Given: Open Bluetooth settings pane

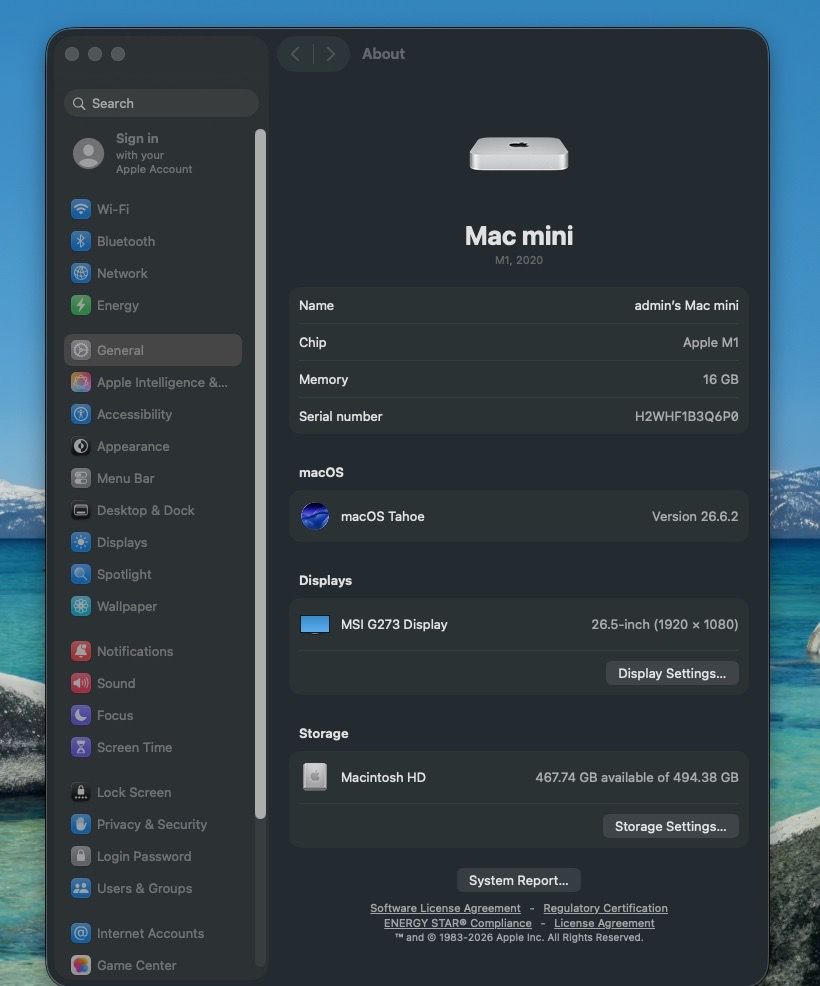Looking at the screenshot, I should coord(153,241).
